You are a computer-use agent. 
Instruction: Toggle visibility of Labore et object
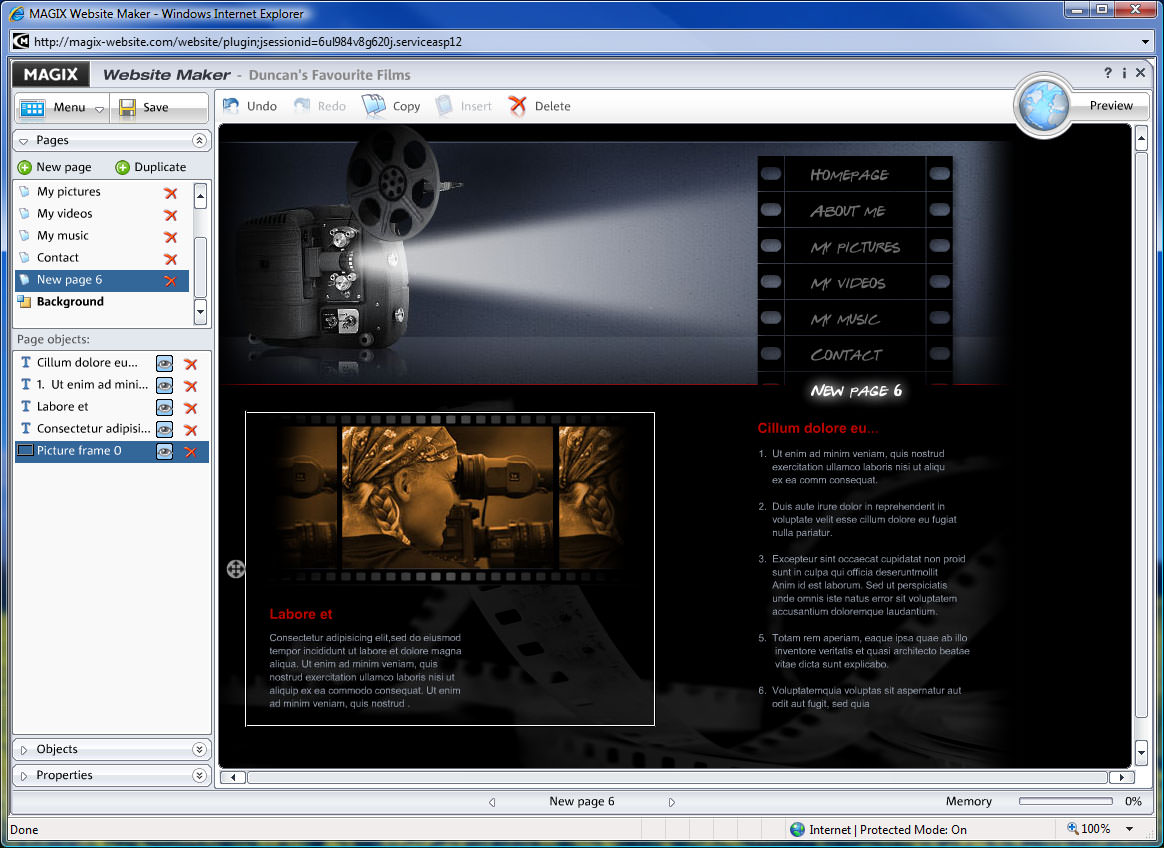pos(164,408)
